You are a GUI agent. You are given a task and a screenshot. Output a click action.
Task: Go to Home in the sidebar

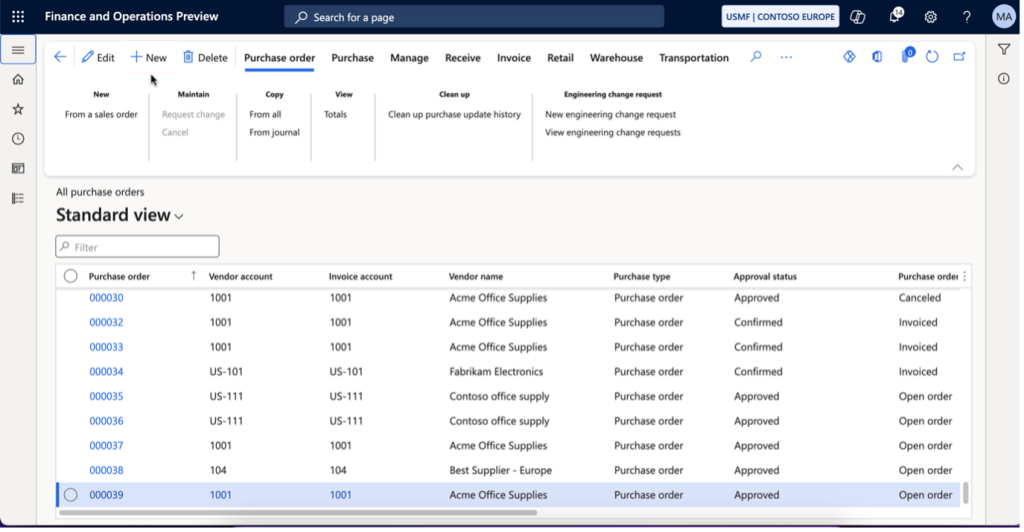[x=18, y=80]
